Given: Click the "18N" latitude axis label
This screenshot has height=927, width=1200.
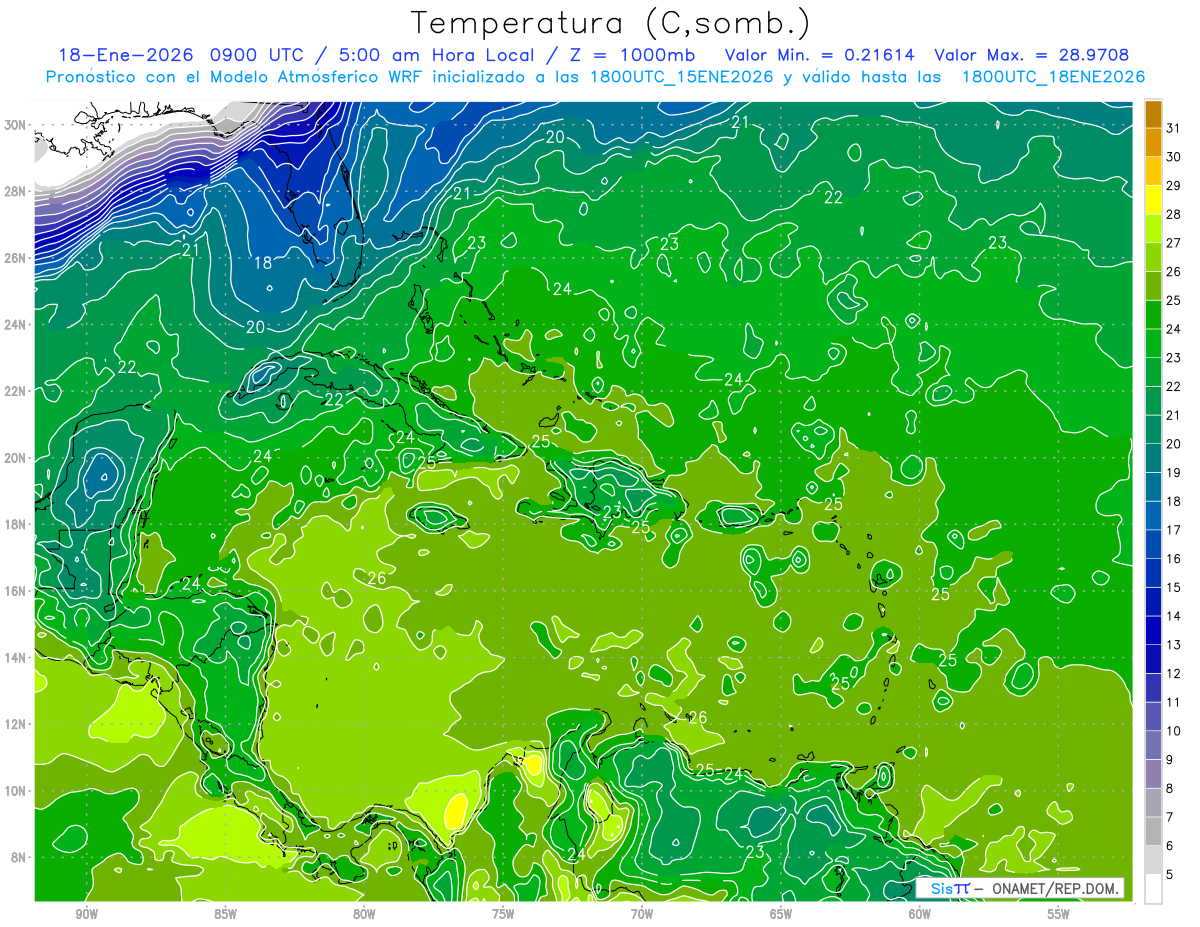Looking at the screenshot, I should 17,524.
